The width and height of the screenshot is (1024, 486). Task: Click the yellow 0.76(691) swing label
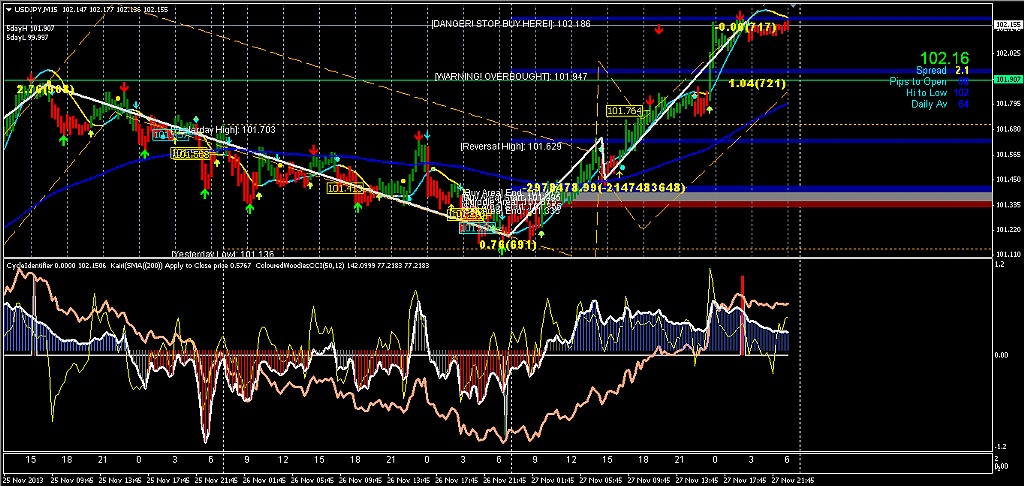(508, 245)
